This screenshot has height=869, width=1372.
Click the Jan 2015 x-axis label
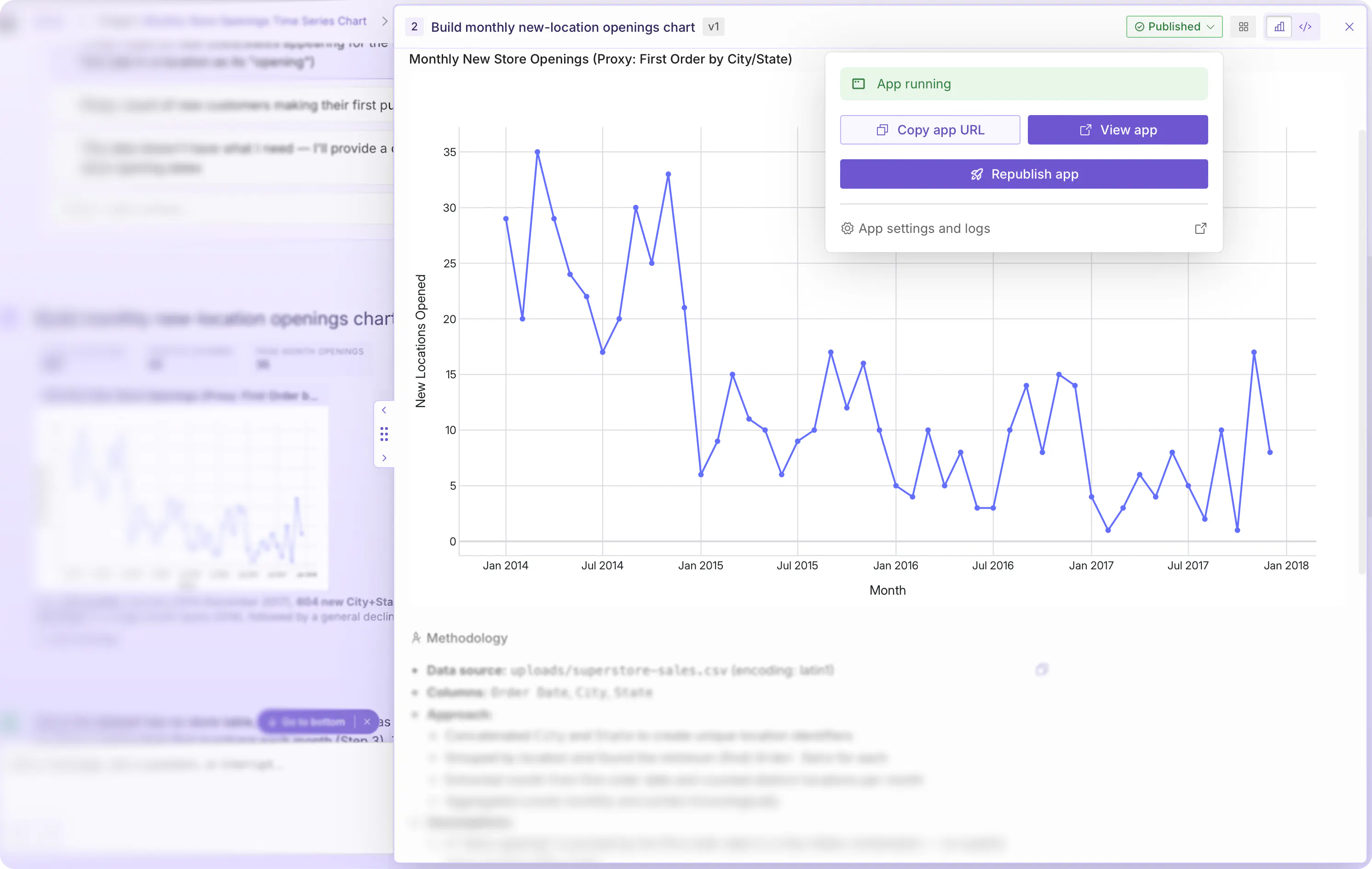[x=700, y=565]
